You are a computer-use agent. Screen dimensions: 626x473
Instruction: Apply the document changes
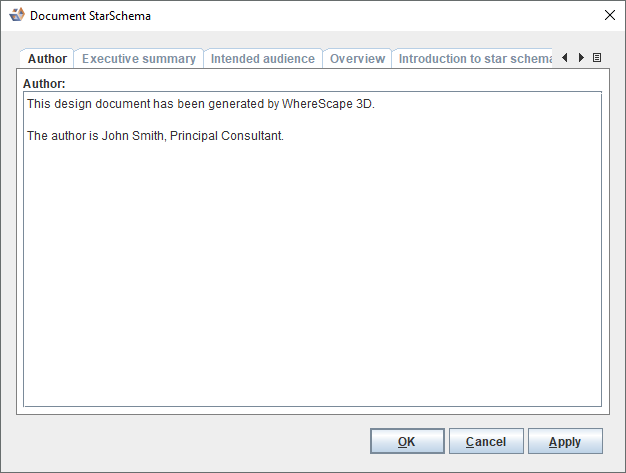coord(565,441)
